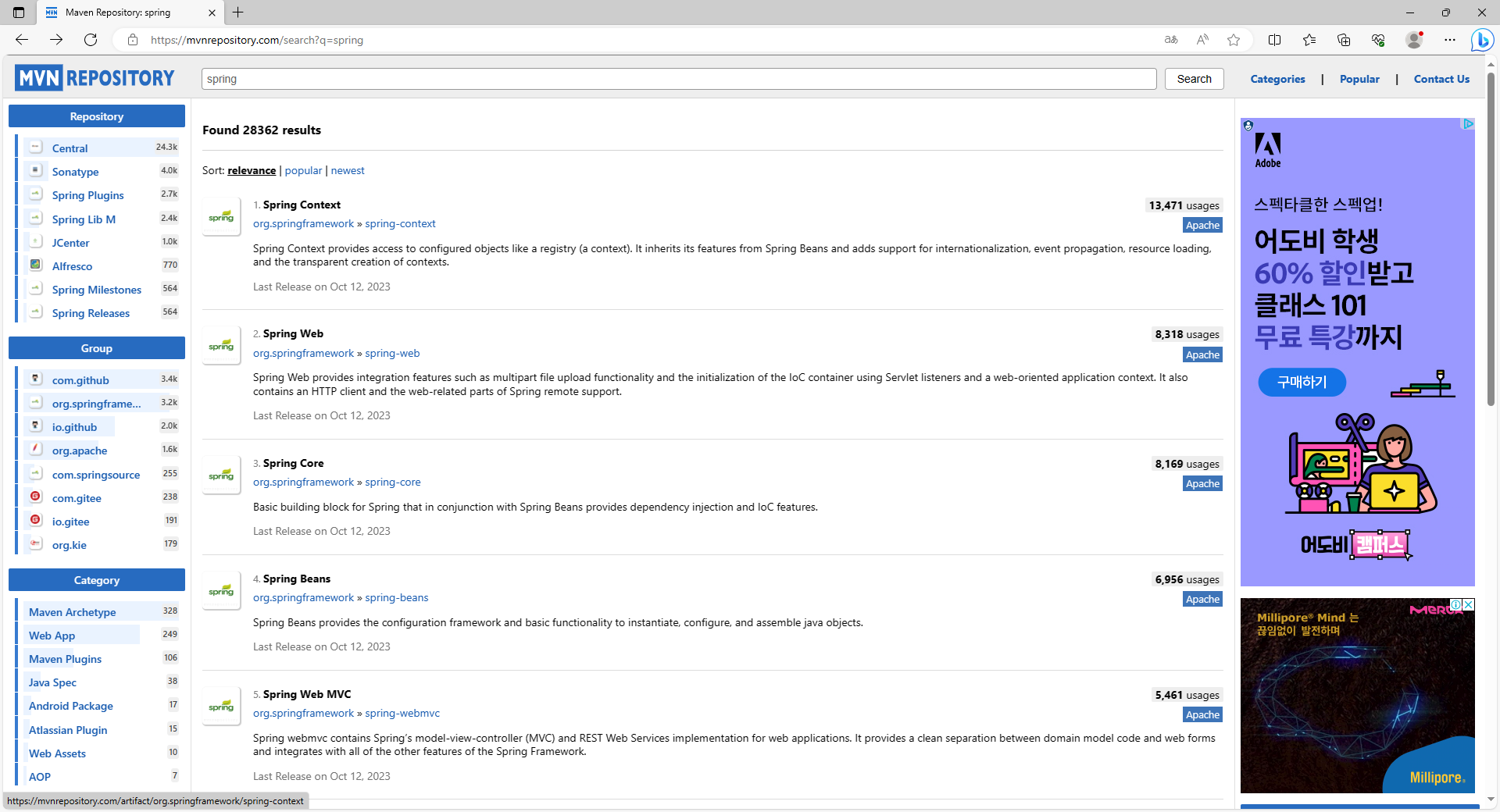Filter by Web Assets category
Viewport: 1500px width, 812px height.
click(x=57, y=753)
